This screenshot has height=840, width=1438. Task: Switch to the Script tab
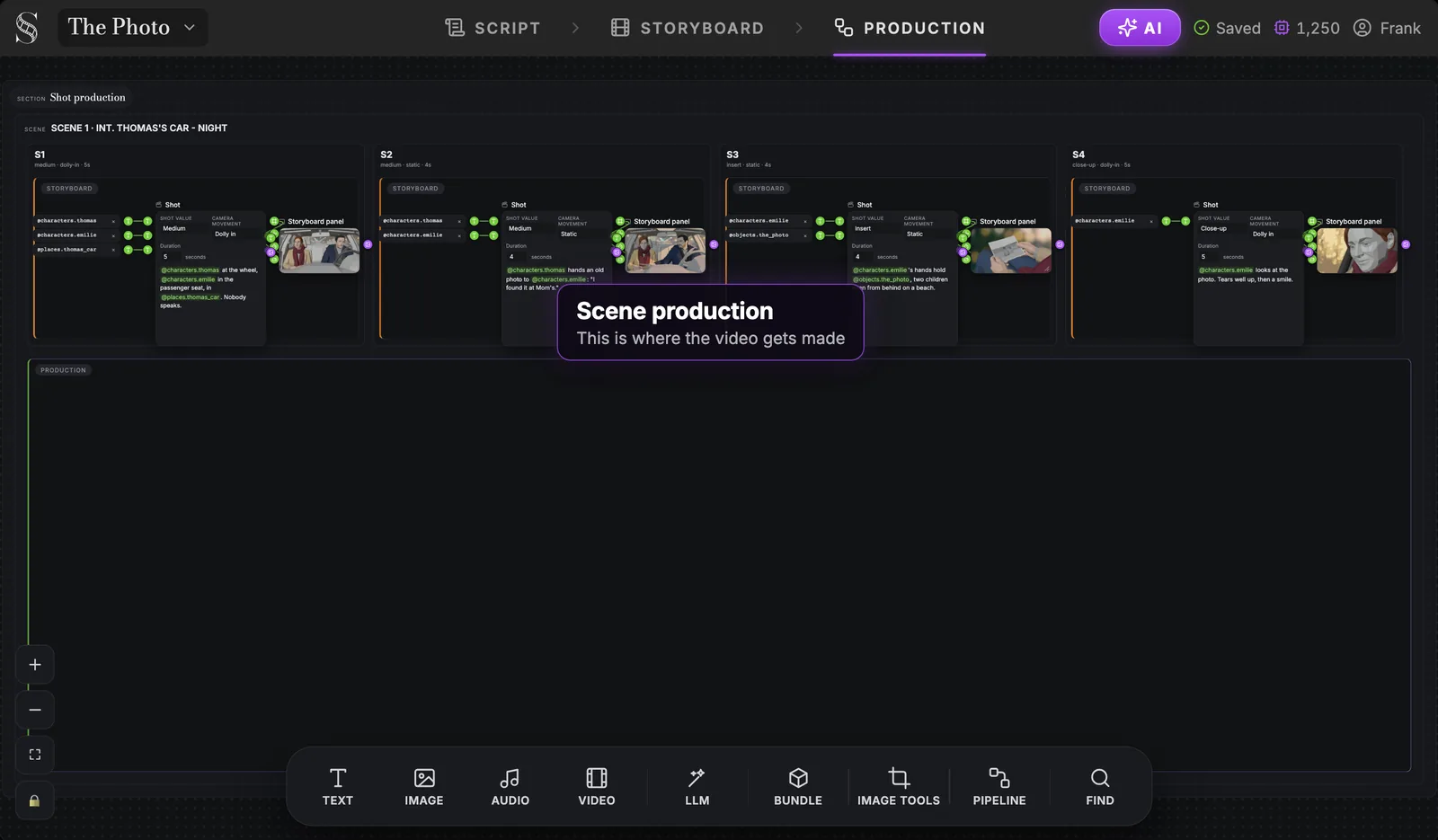click(x=493, y=28)
